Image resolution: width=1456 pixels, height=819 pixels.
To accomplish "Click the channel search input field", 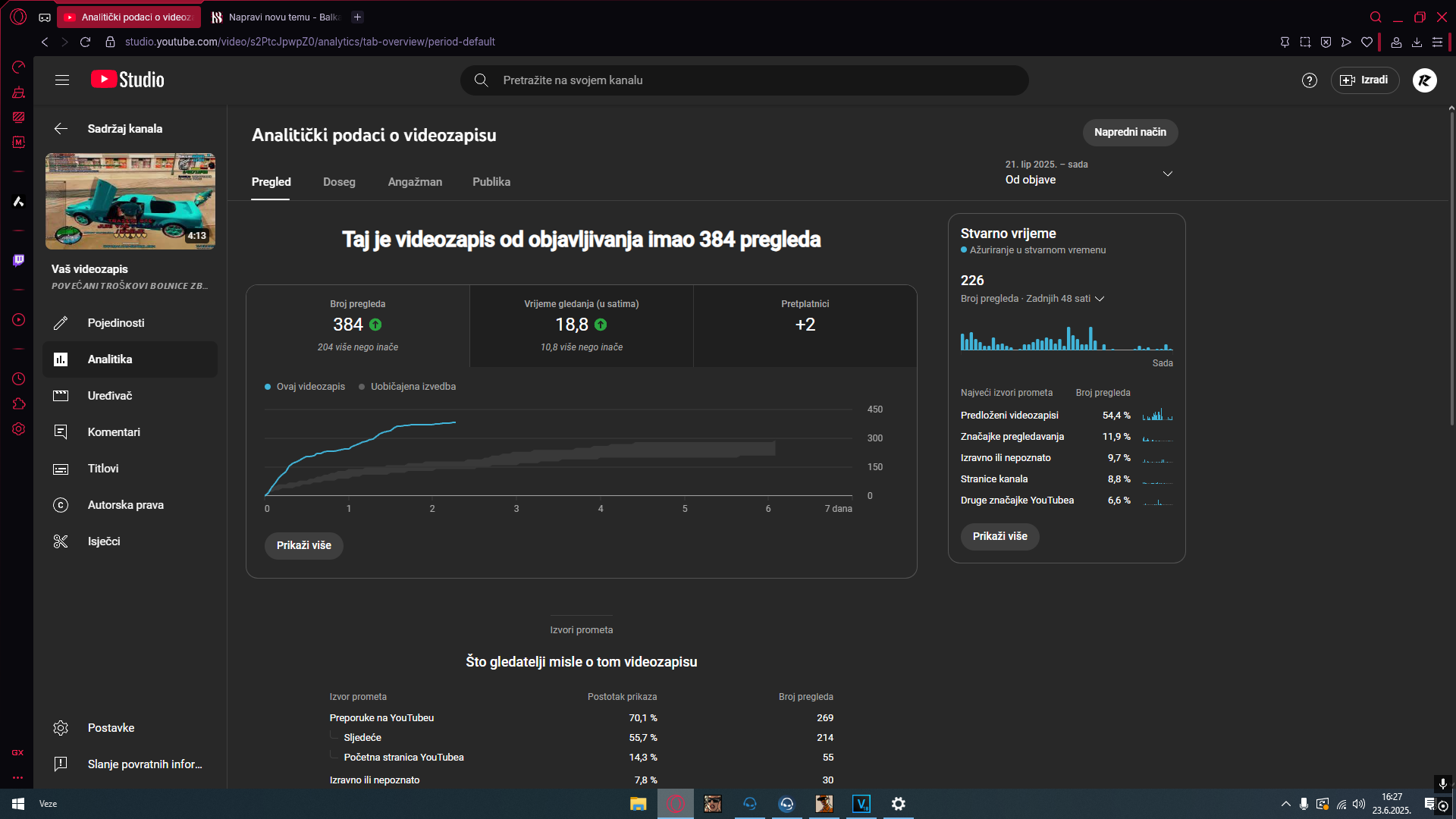I will (743, 80).
